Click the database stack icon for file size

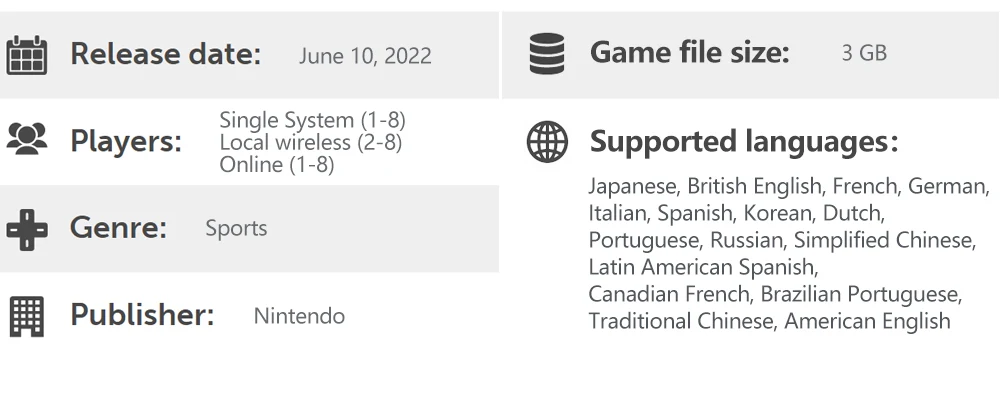coord(547,54)
